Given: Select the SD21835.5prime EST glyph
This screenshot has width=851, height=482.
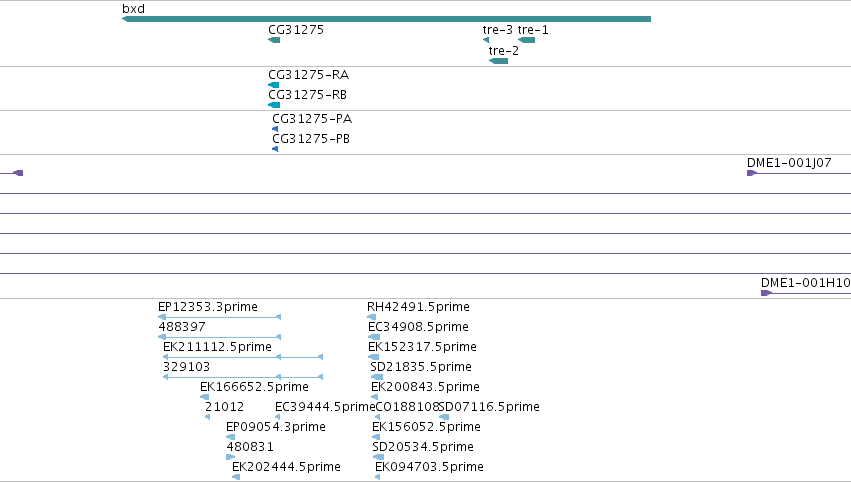Looking at the screenshot, I should point(377,377).
